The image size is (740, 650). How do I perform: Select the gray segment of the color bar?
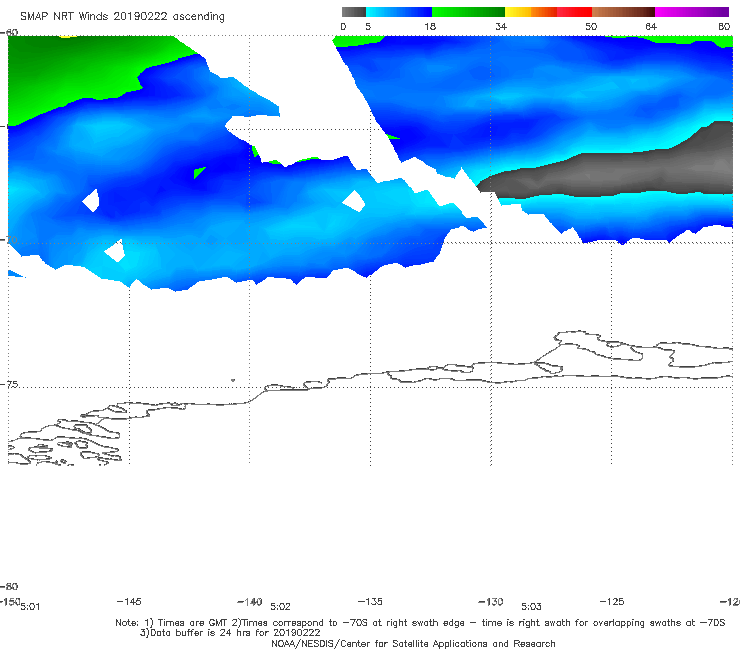pos(354,12)
